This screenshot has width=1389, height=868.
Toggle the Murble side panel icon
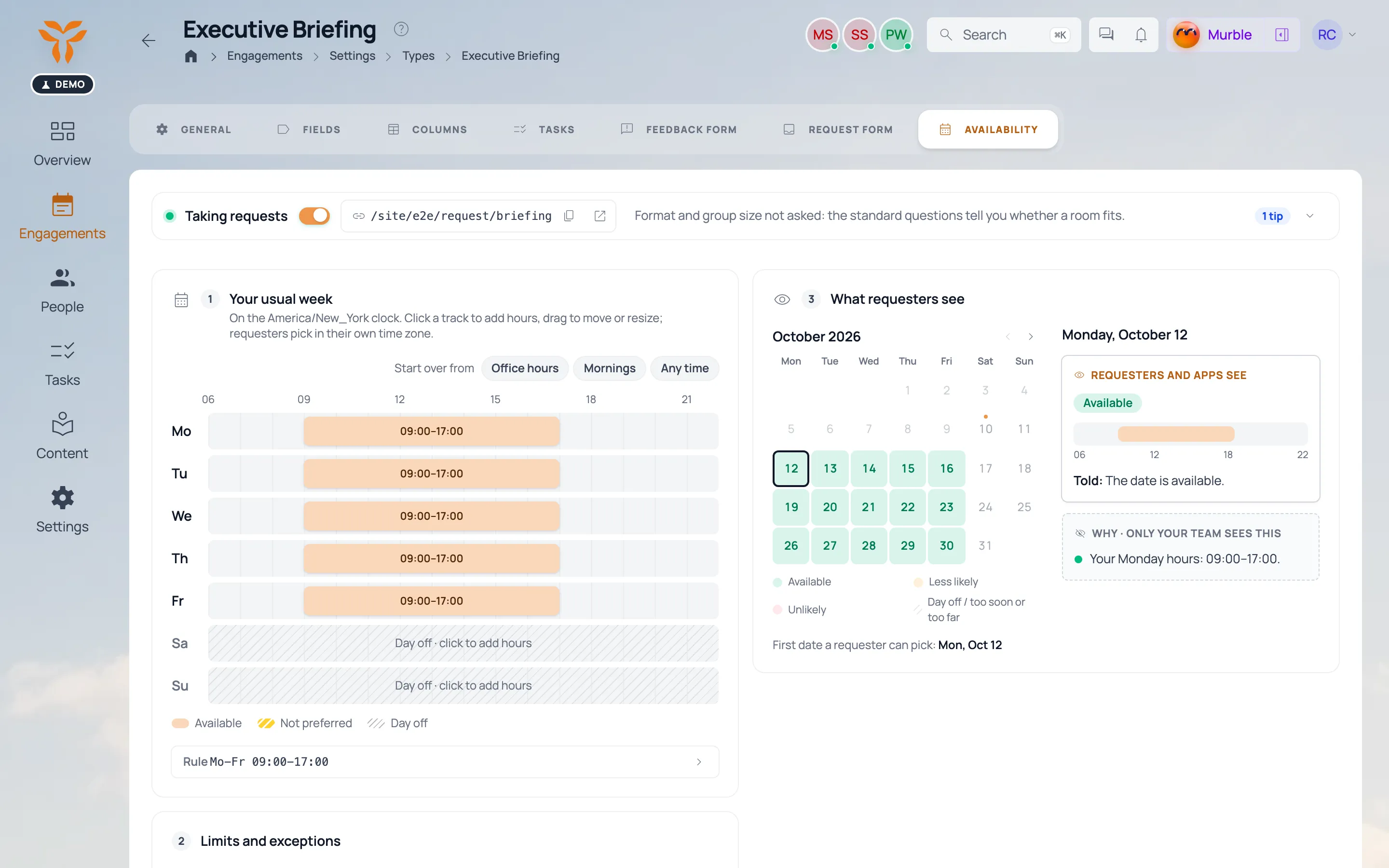(1281, 34)
